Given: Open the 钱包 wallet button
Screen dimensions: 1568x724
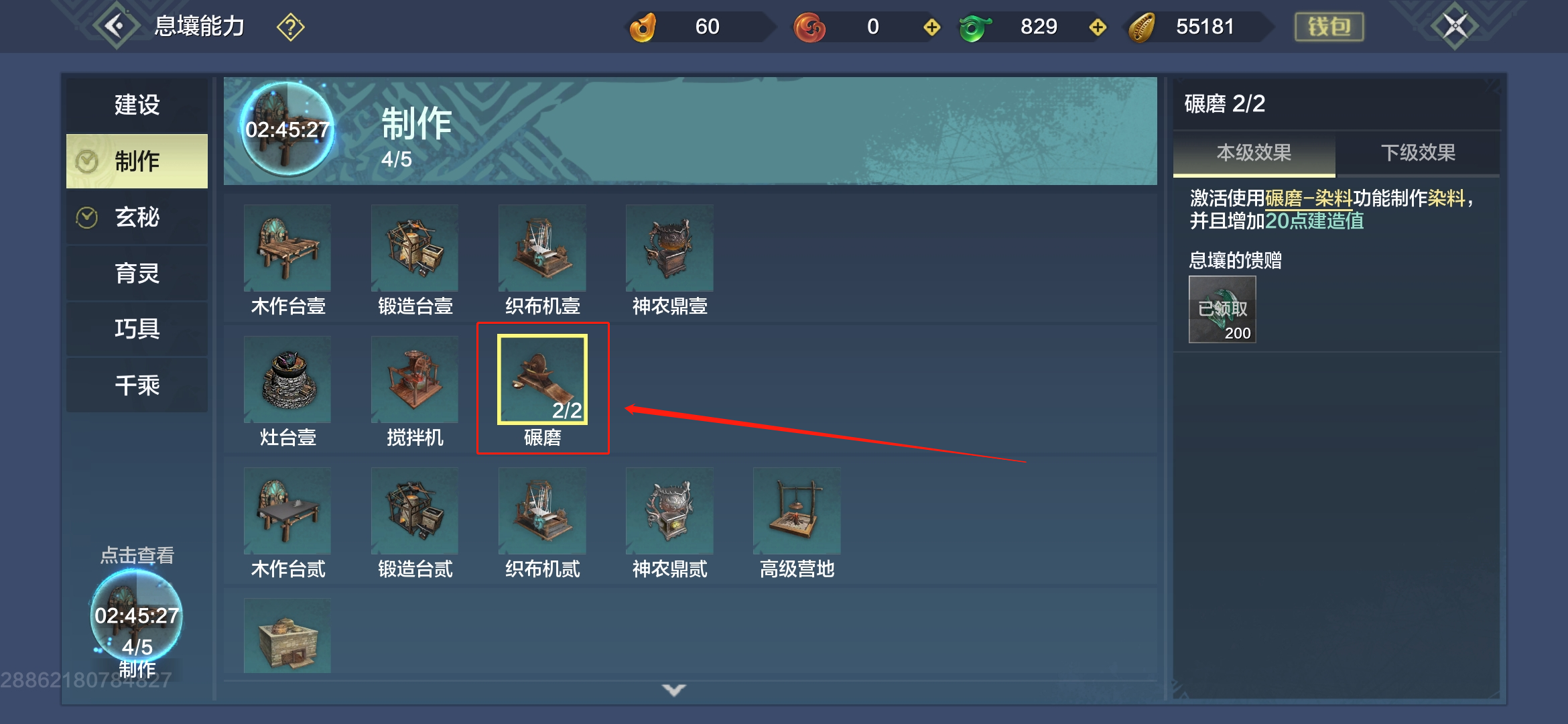Looking at the screenshot, I should [1329, 27].
